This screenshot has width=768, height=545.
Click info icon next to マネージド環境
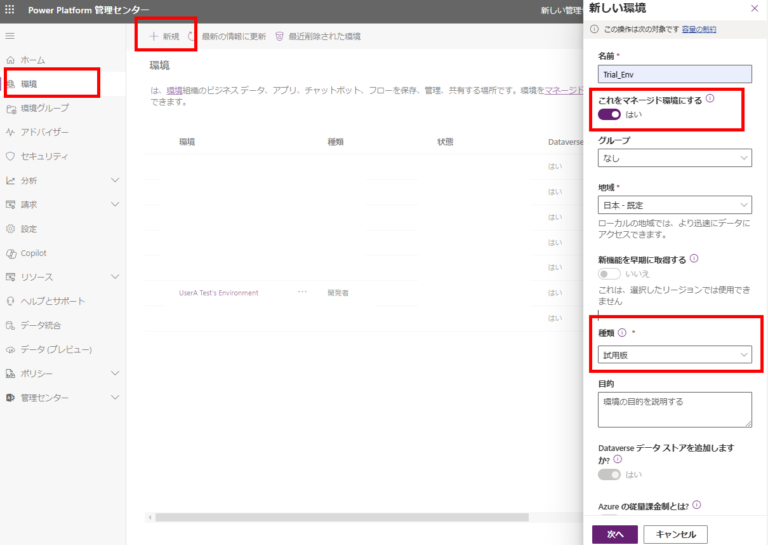pos(710,98)
